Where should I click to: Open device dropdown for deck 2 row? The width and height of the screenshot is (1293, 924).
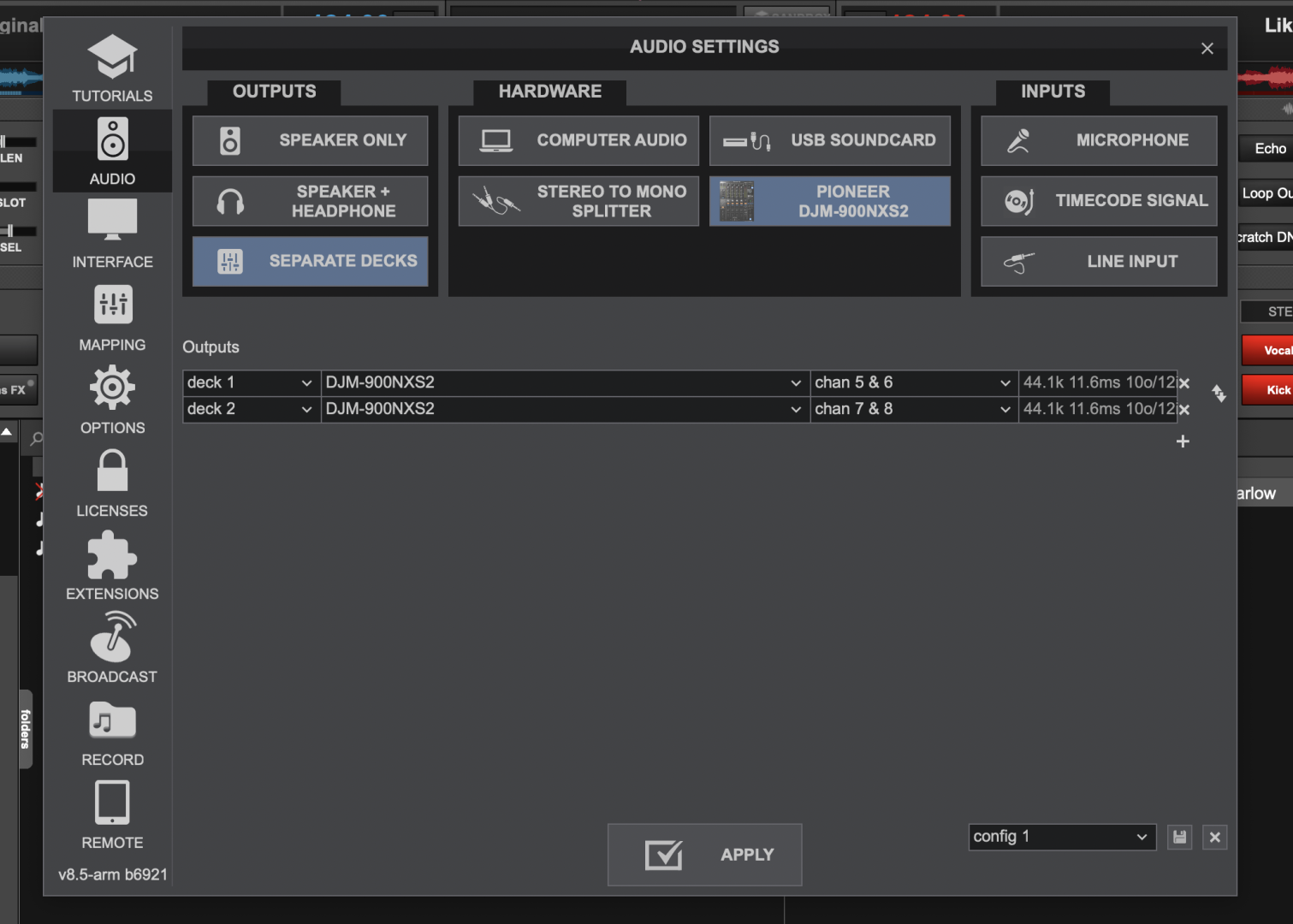pyautogui.click(x=565, y=409)
